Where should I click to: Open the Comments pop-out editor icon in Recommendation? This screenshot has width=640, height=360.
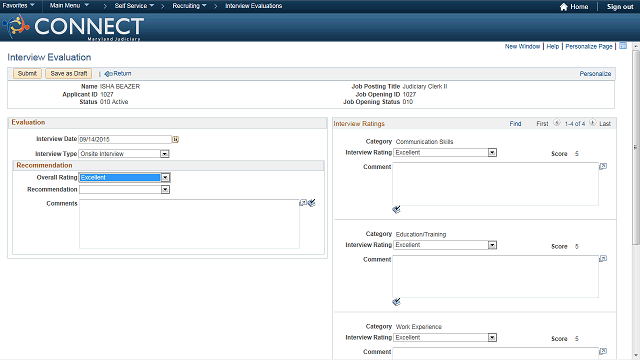click(303, 203)
